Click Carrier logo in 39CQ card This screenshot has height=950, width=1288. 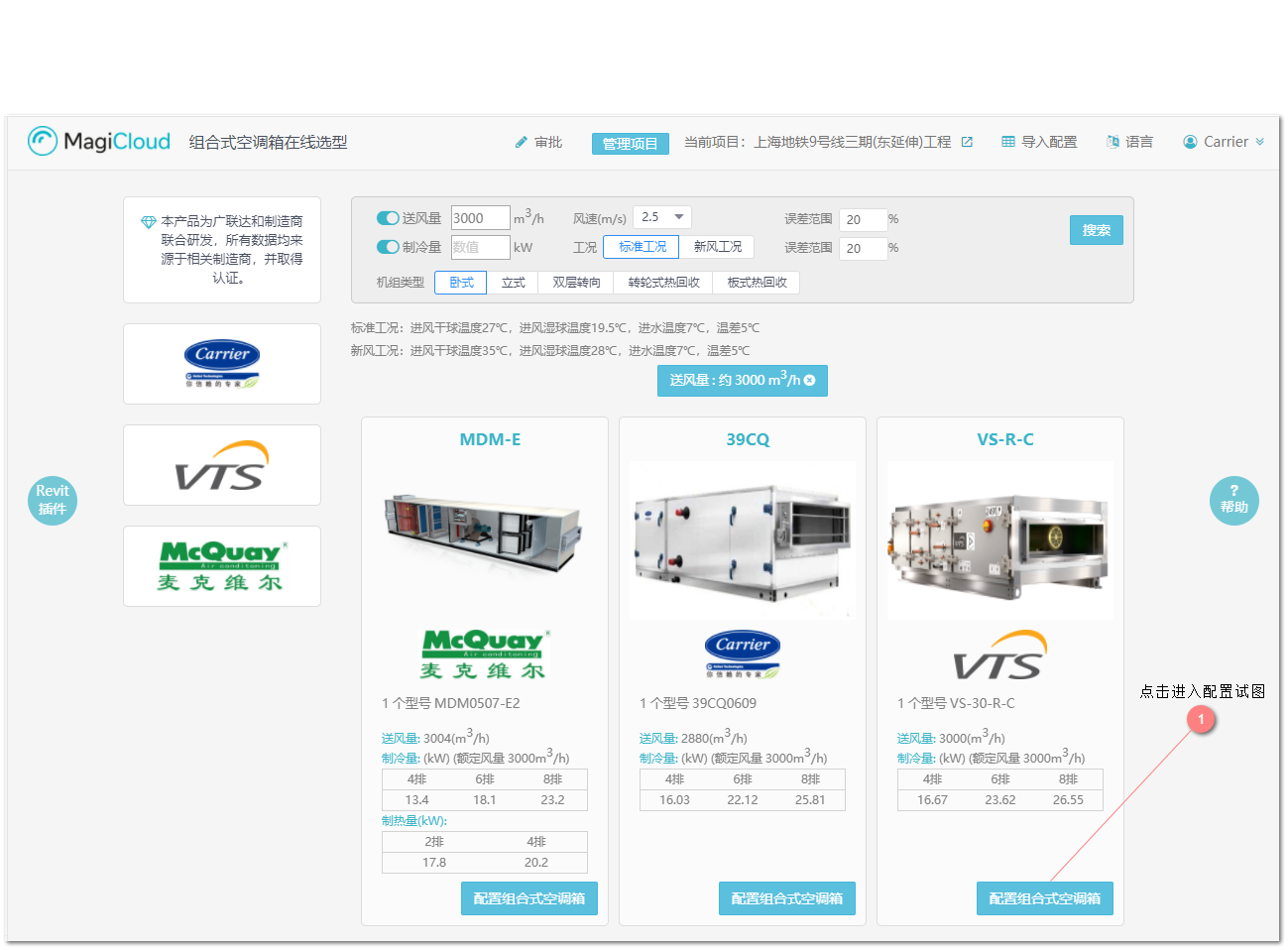[x=743, y=654]
